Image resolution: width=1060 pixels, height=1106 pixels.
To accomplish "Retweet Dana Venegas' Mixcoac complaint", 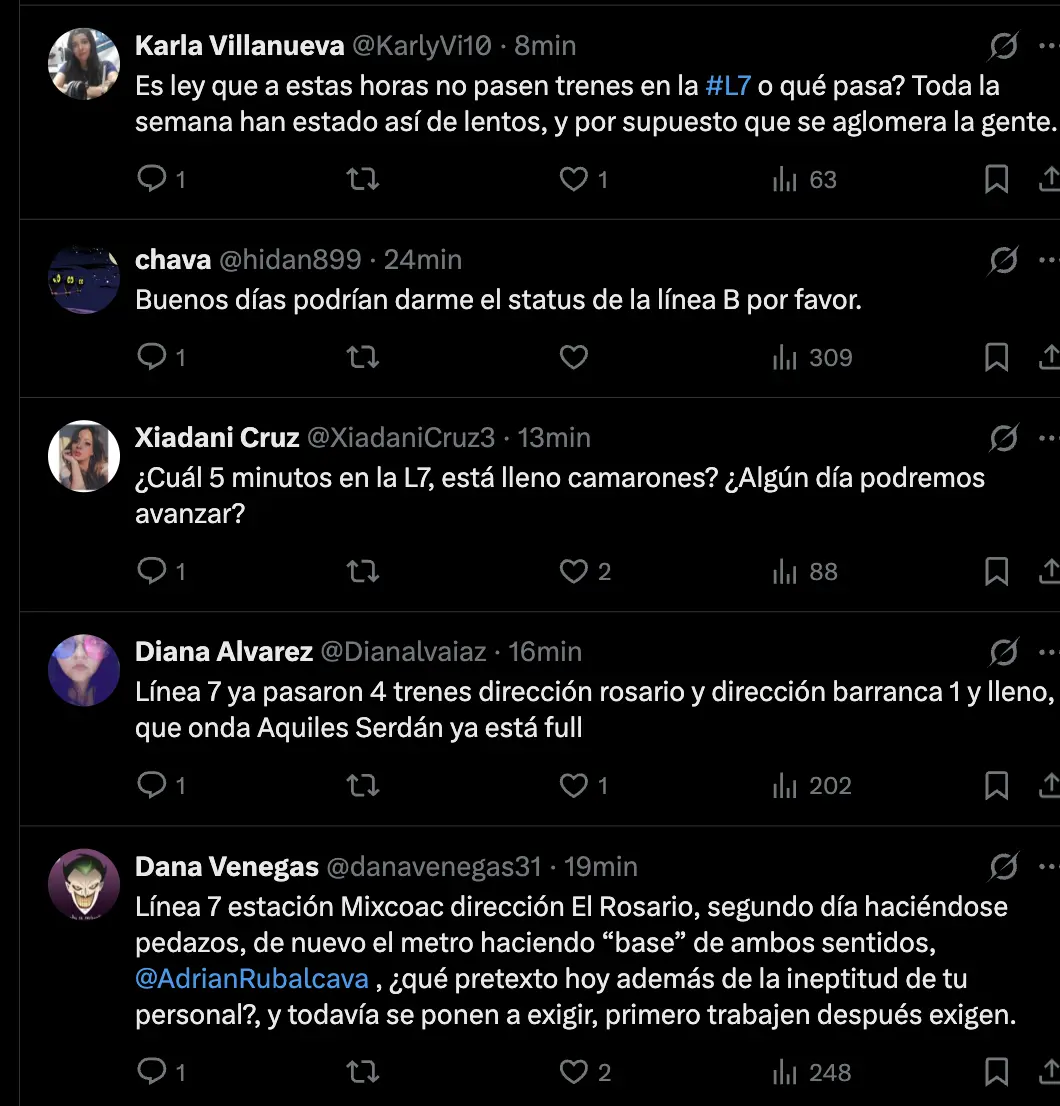I will (x=362, y=1071).
